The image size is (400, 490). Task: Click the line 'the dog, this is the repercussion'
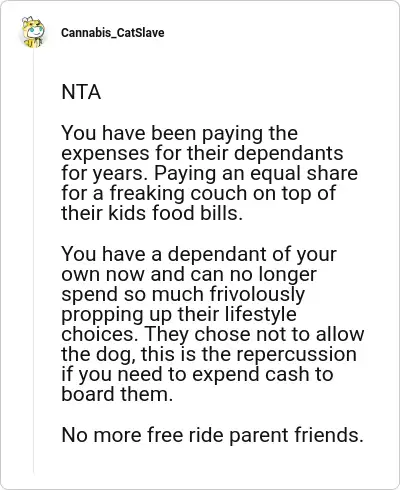pos(209,354)
